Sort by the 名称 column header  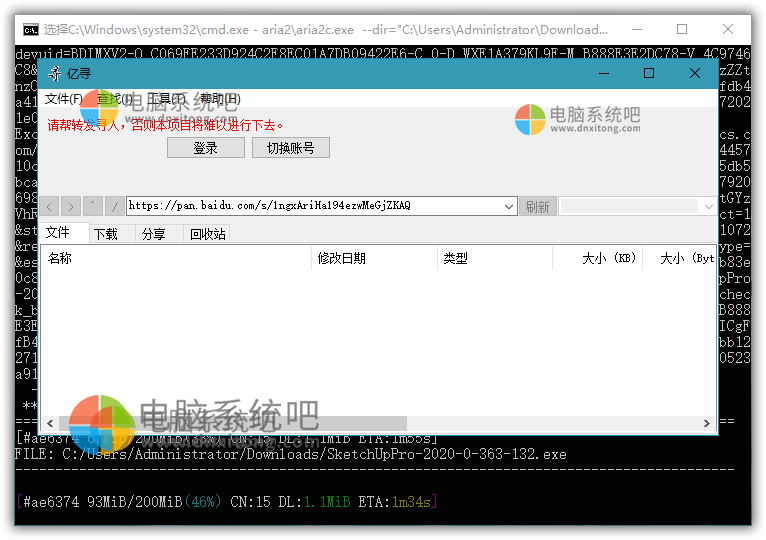pos(176,258)
